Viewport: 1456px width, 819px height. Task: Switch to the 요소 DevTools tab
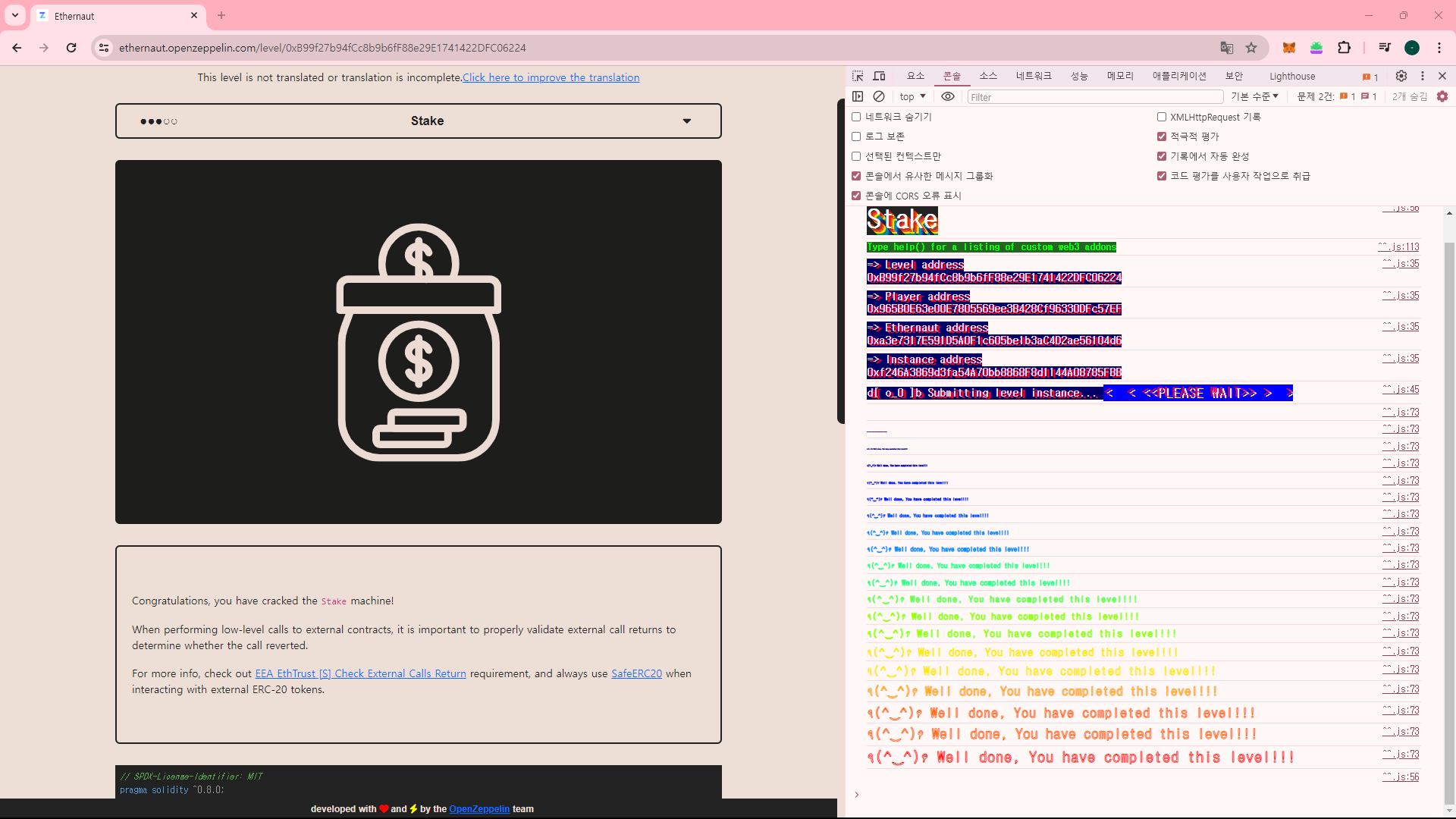pos(915,76)
